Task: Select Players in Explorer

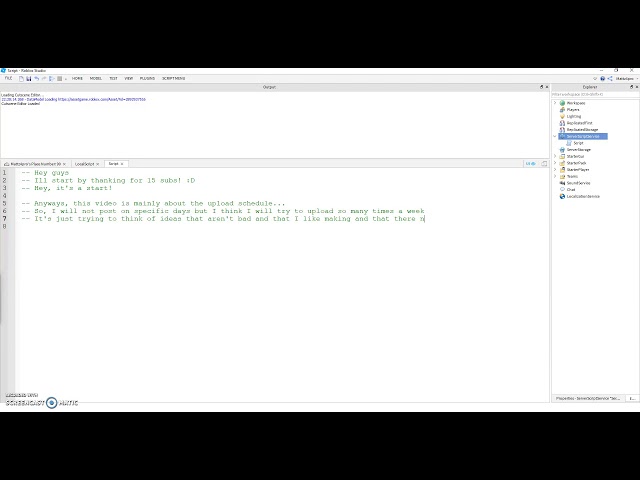Action: (x=573, y=110)
